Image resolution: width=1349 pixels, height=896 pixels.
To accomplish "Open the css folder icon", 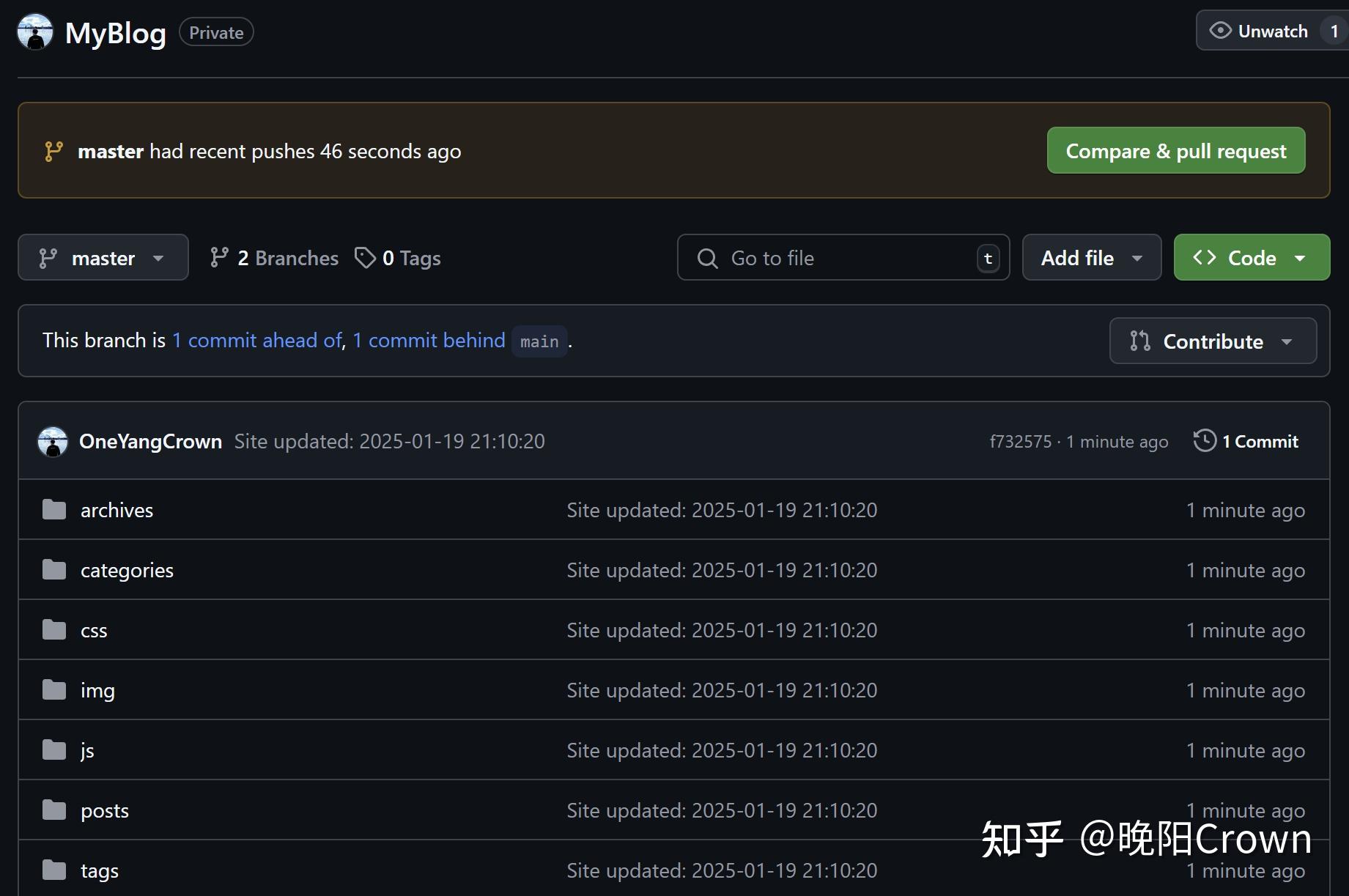I will pyautogui.click(x=54, y=630).
